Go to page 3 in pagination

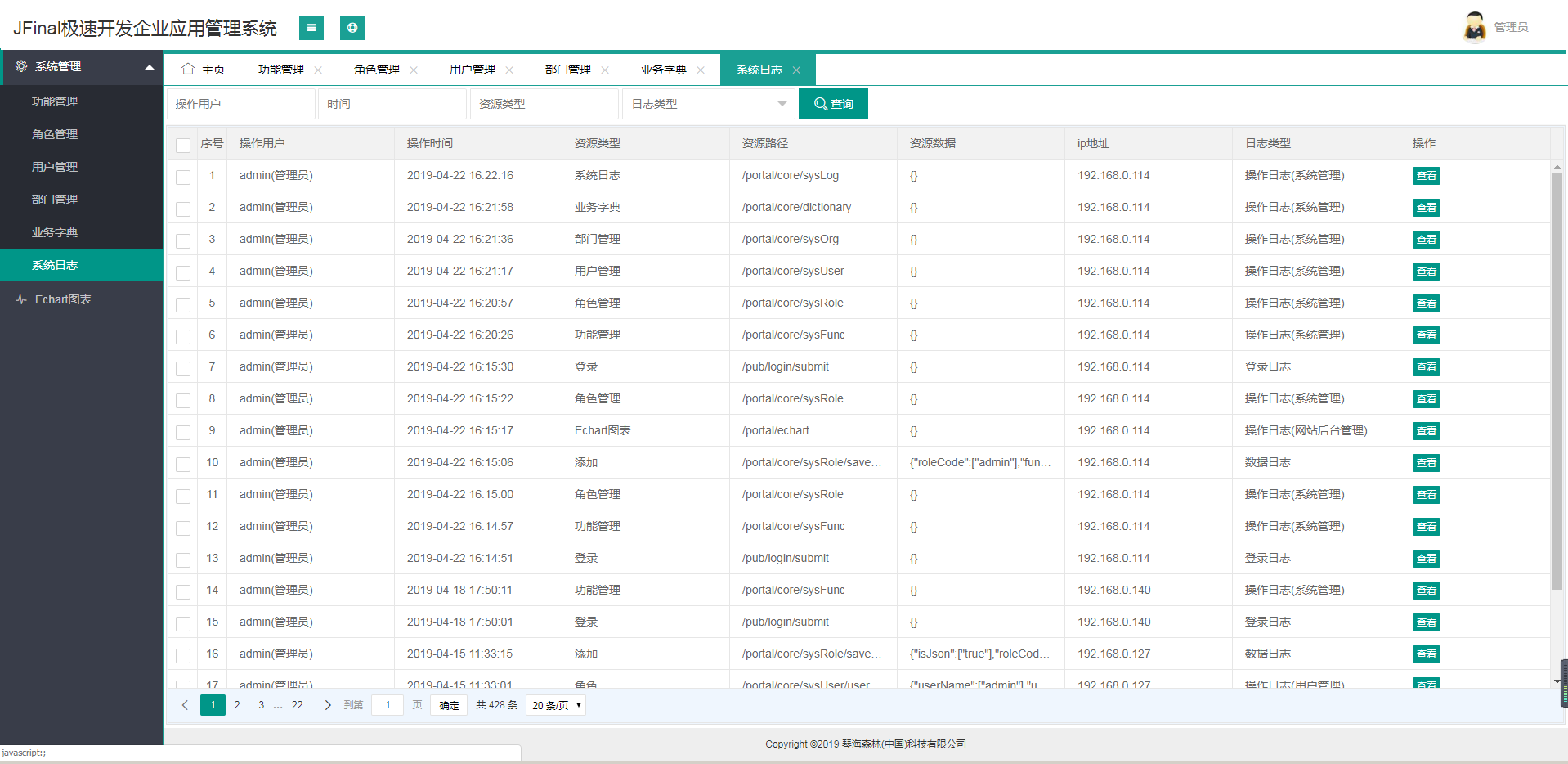262,705
